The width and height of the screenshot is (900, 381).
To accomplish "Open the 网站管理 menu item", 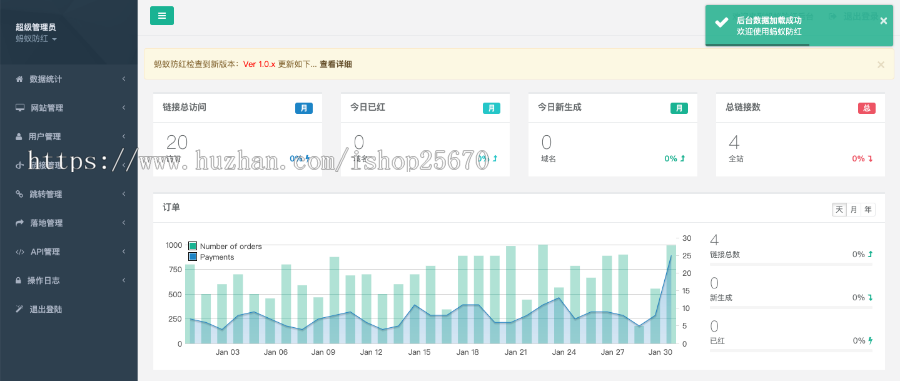I will 69,108.
